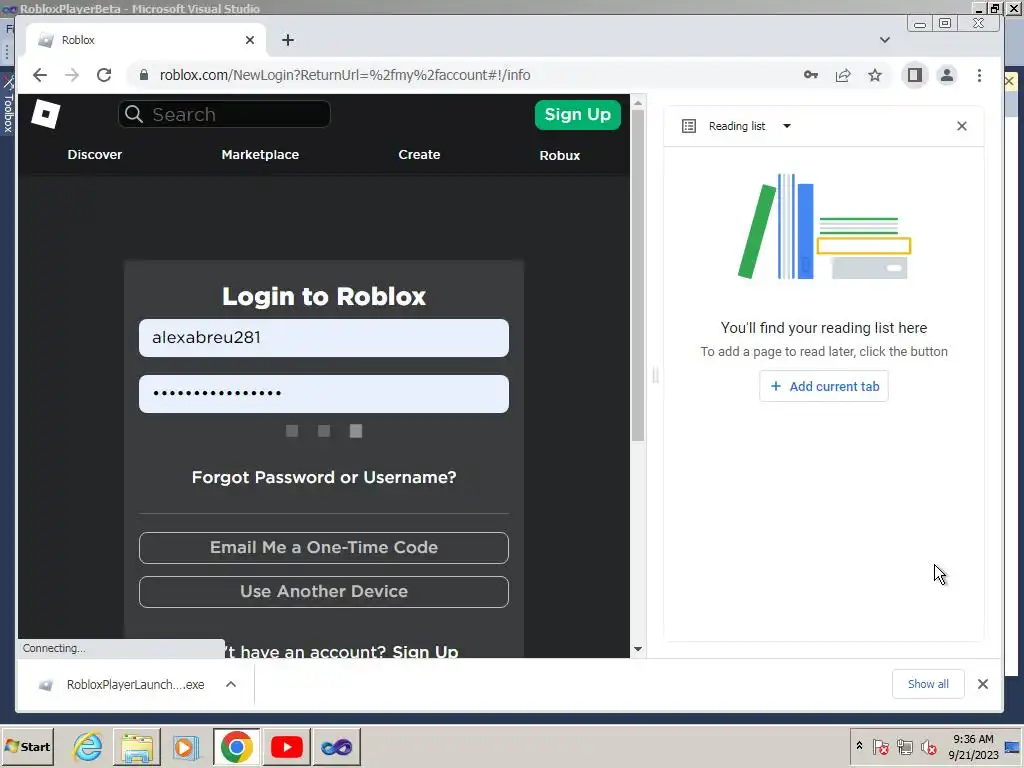Click Forgot Password or Username link
Screen dimensions: 1024x768
pyautogui.click(x=324, y=477)
